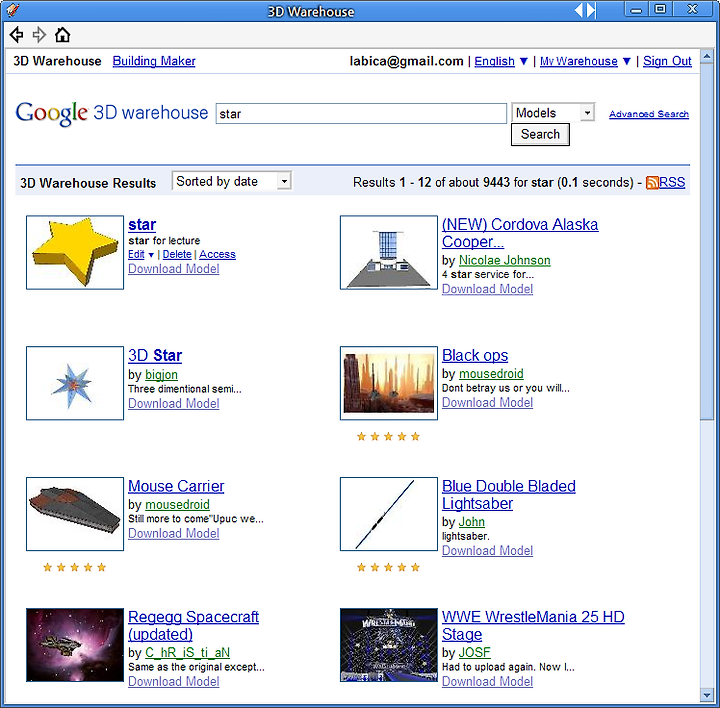The width and height of the screenshot is (720, 708).
Task: Open the English language dropdown arrow
Action: click(x=524, y=62)
